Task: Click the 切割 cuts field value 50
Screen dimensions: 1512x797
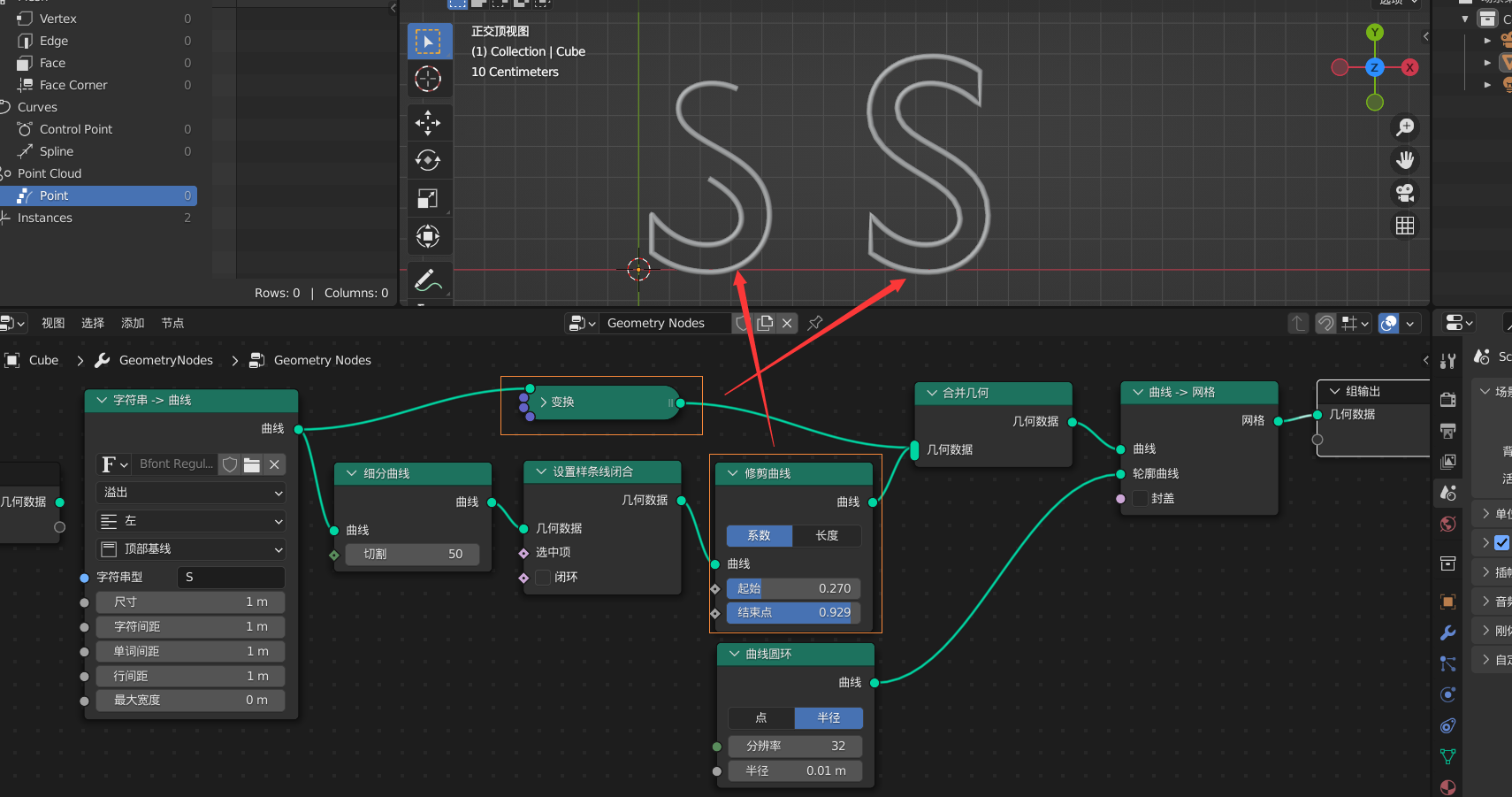Action: 412,554
